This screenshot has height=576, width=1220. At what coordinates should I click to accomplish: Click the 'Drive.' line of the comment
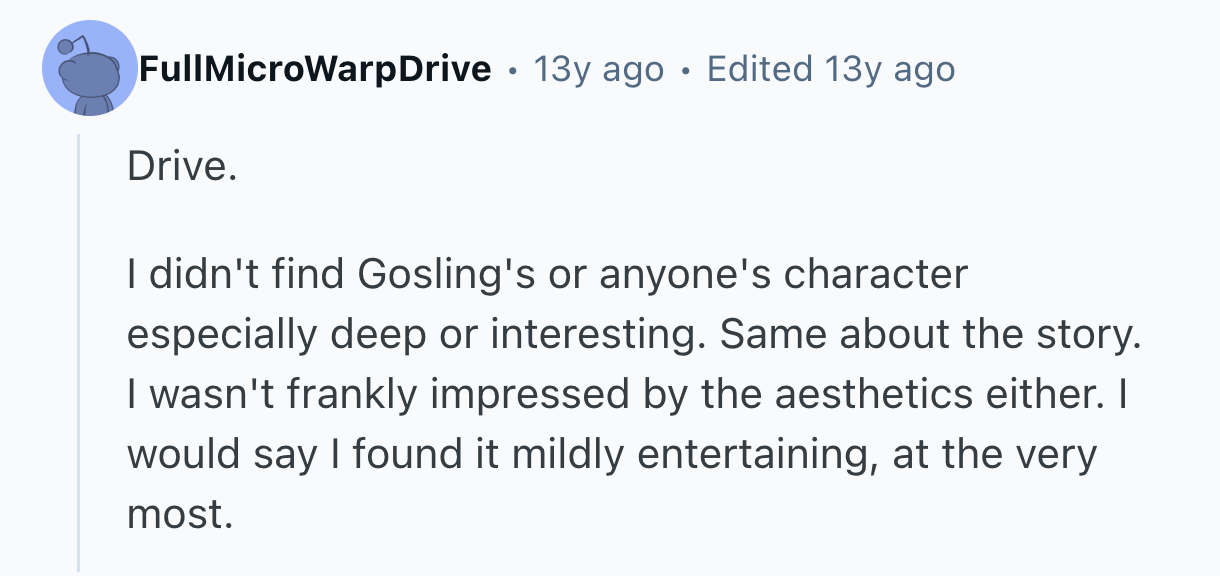coord(182,167)
